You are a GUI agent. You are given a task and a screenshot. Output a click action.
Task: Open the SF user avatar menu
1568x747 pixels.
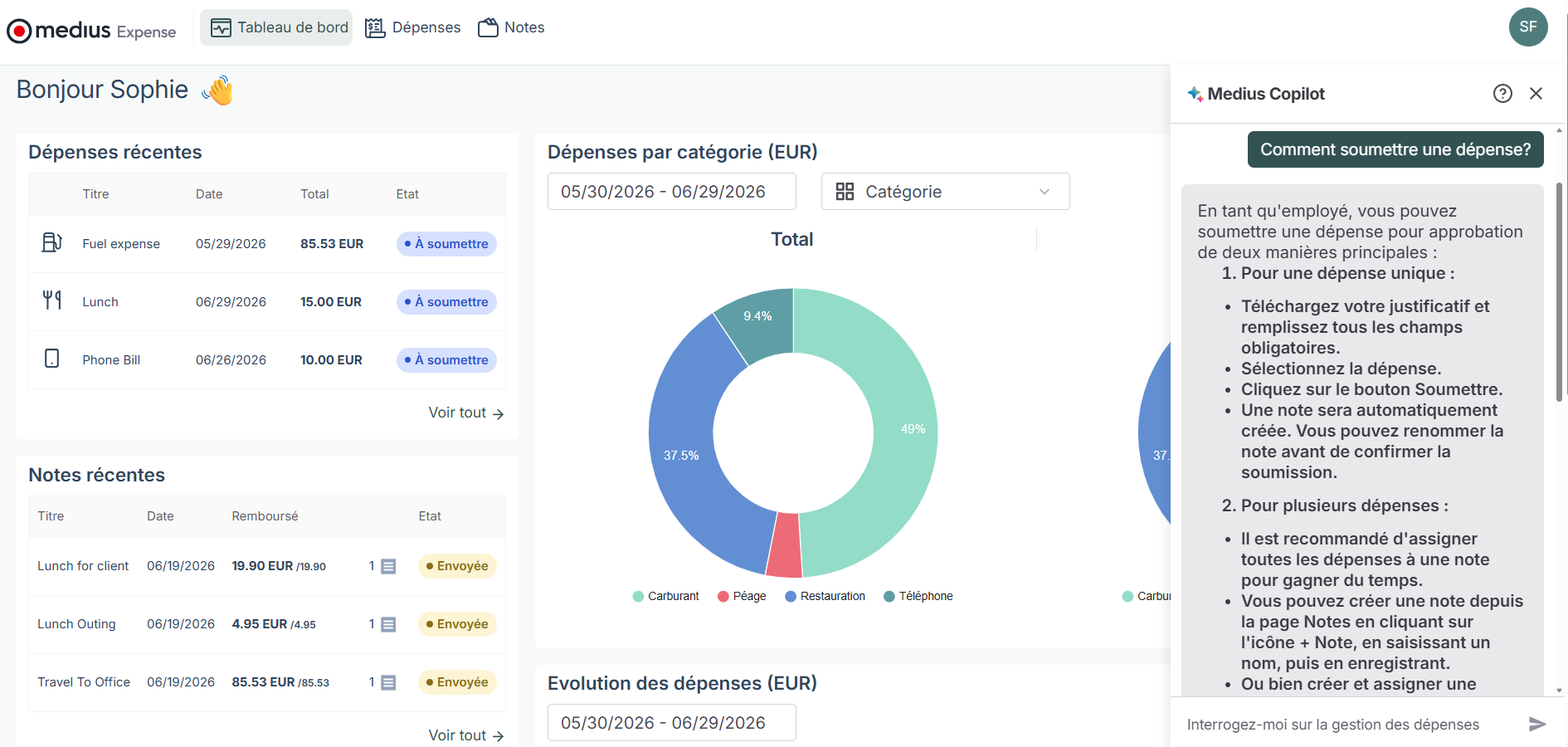tap(1528, 27)
